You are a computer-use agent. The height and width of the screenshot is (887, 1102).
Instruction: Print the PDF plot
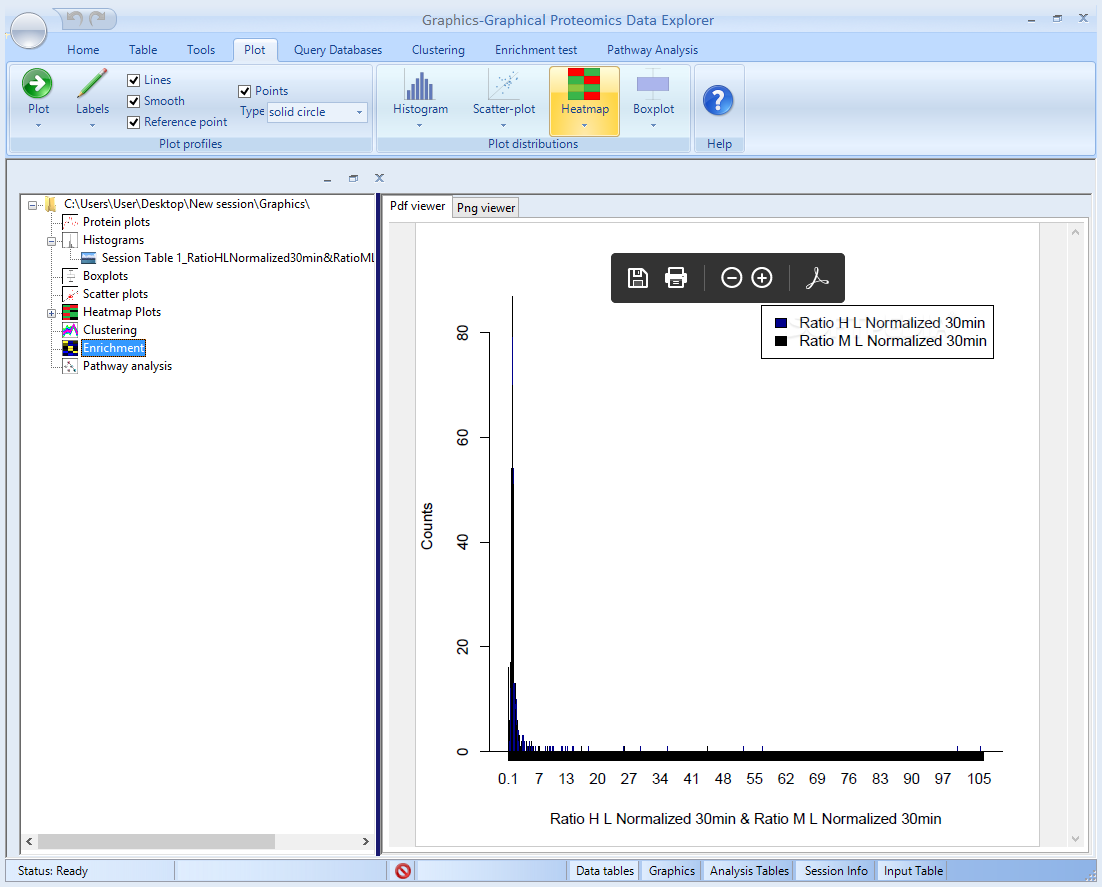point(675,278)
